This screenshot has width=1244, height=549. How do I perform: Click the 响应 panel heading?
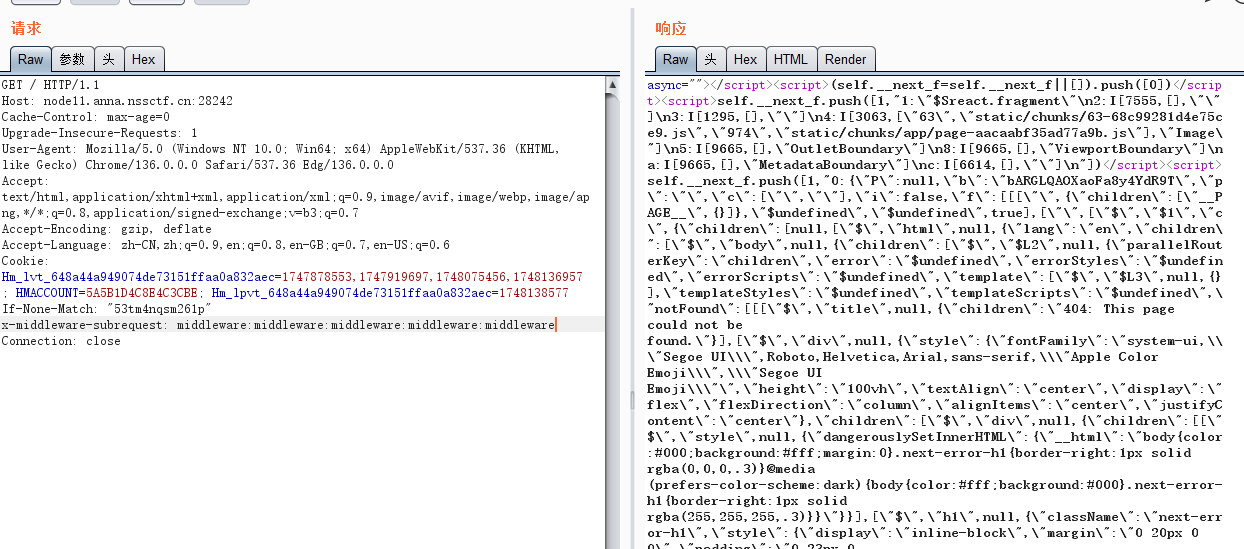pyautogui.click(x=671, y=28)
